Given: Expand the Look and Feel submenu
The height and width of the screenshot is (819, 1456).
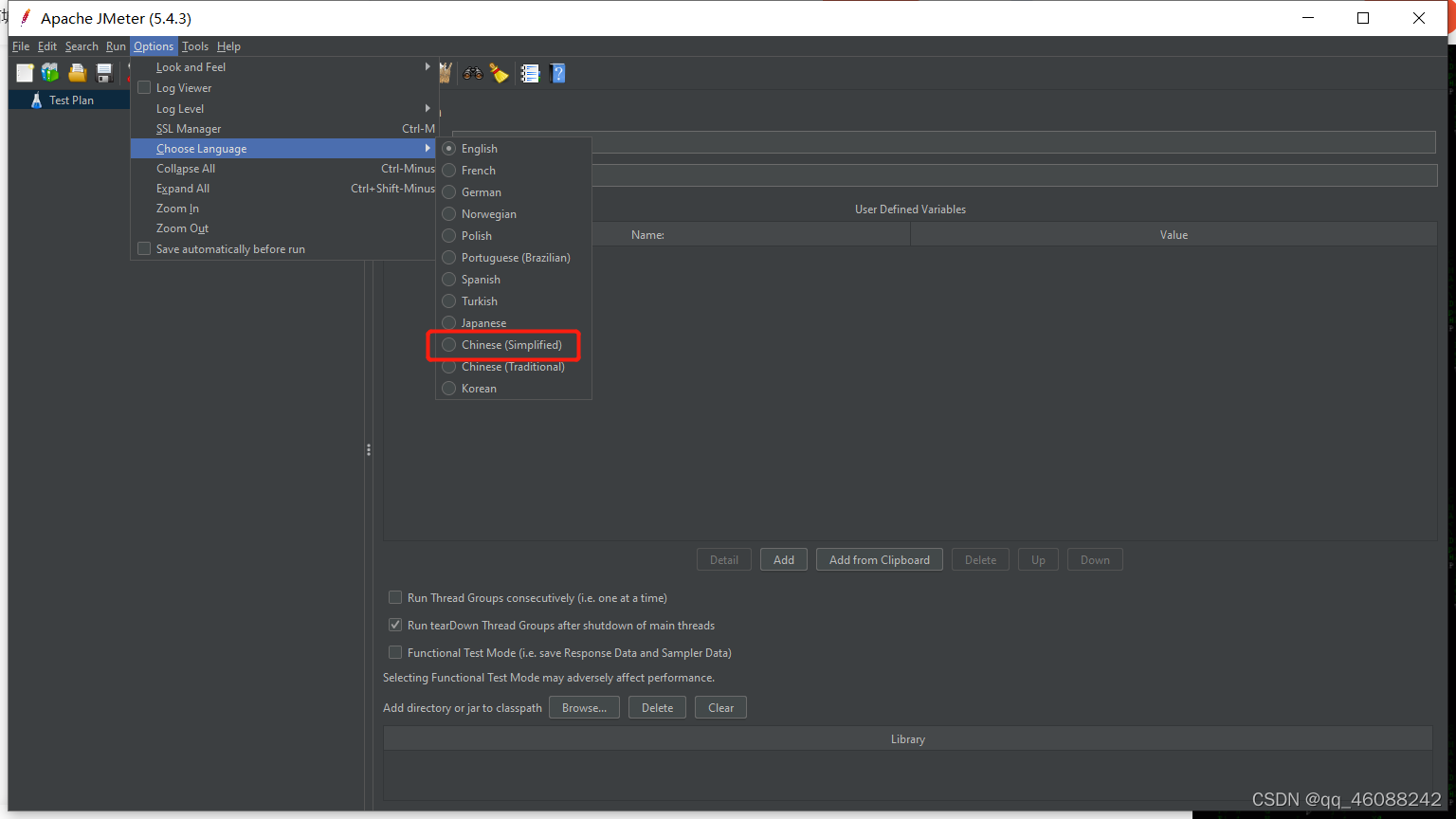Looking at the screenshot, I should pyautogui.click(x=284, y=67).
